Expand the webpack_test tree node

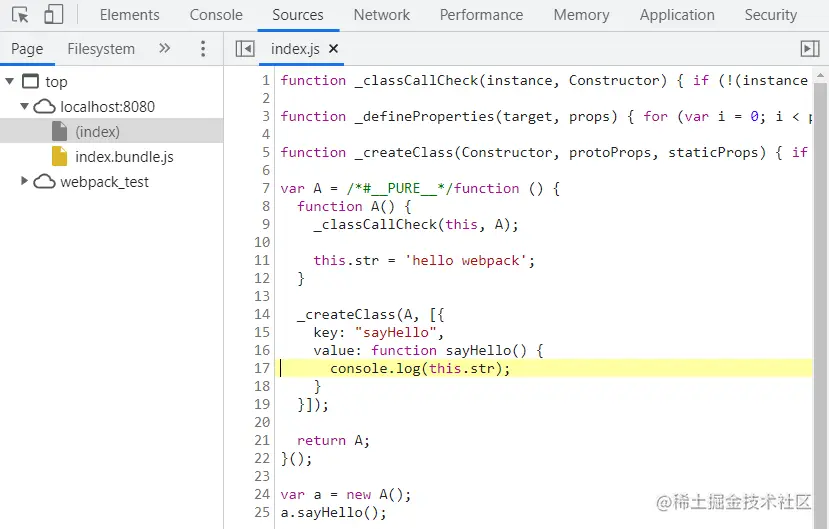[x=24, y=181]
